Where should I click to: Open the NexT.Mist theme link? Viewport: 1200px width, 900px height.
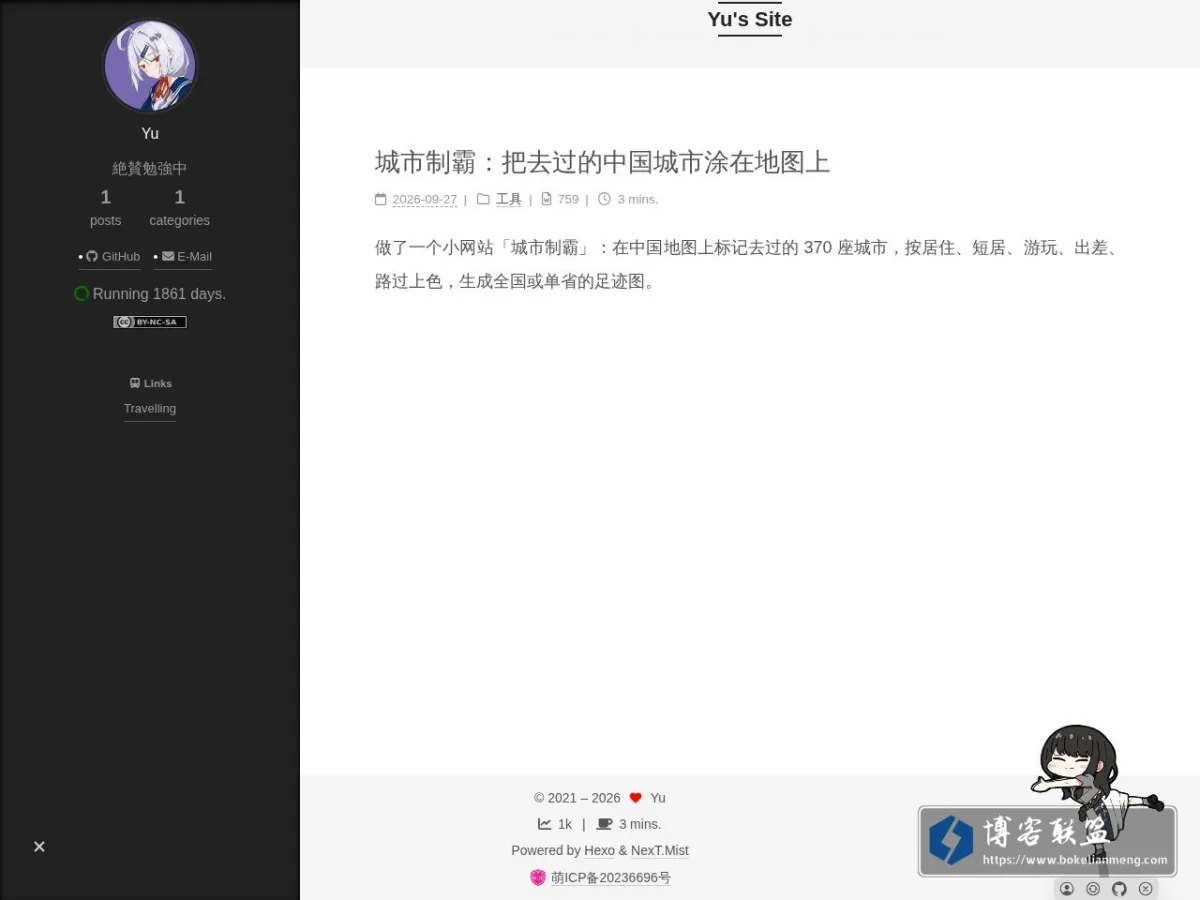(x=660, y=851)
